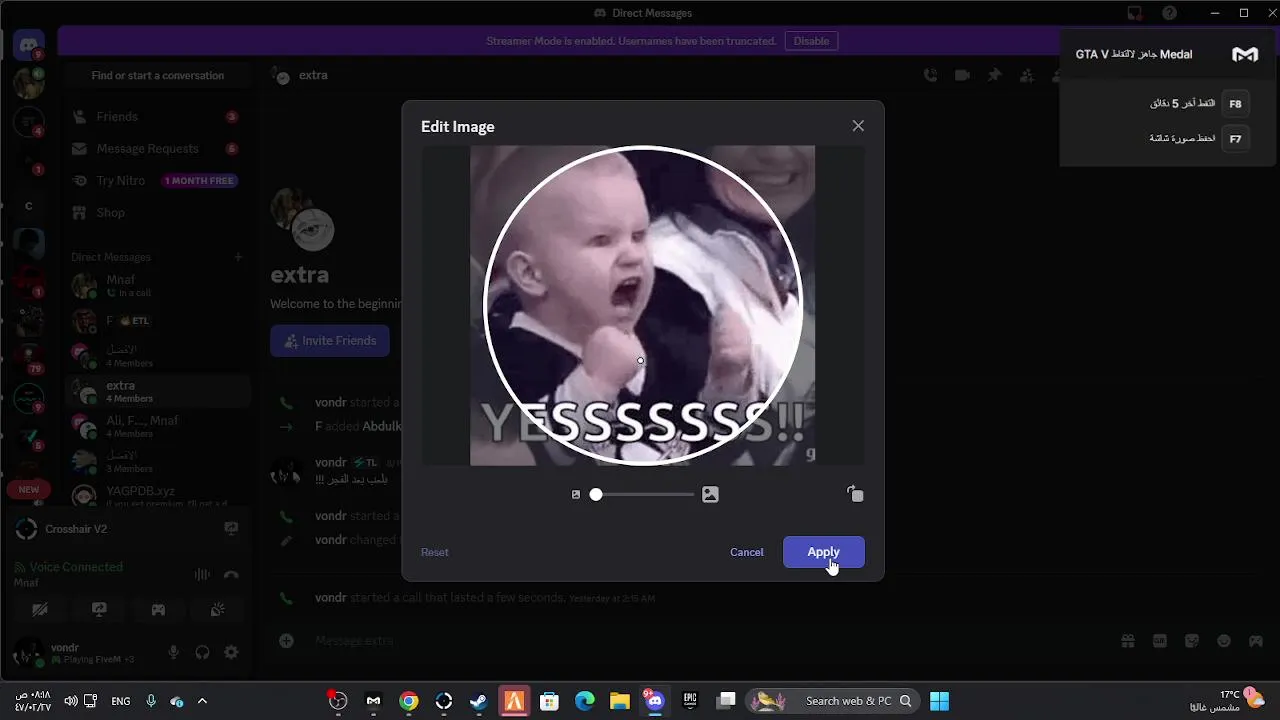Open the Ali, F..., Mnaf group chat
Image resolution: width=1280 pixels, height=720 pixels.
coord(157,426)
